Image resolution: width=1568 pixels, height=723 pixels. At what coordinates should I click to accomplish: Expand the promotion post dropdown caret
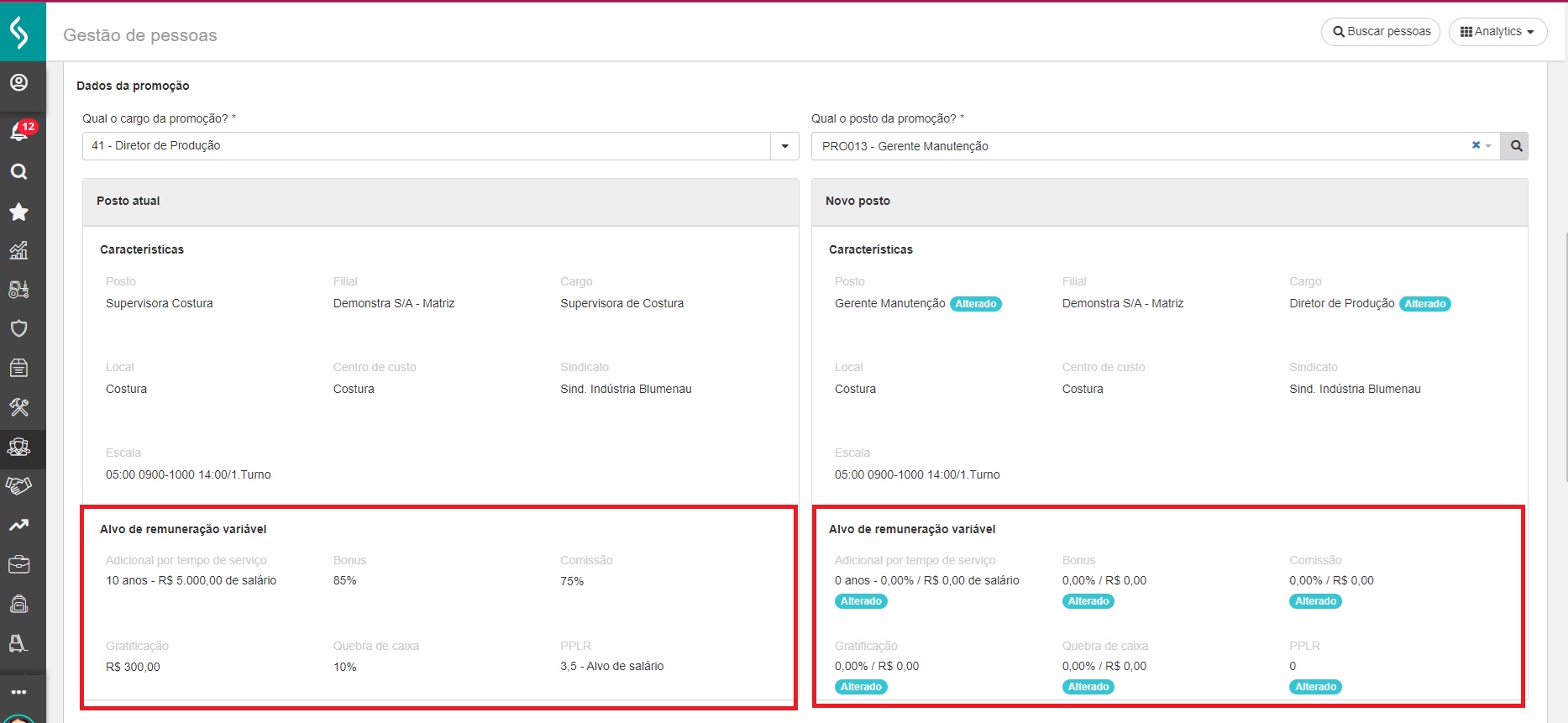(1489, 146)
